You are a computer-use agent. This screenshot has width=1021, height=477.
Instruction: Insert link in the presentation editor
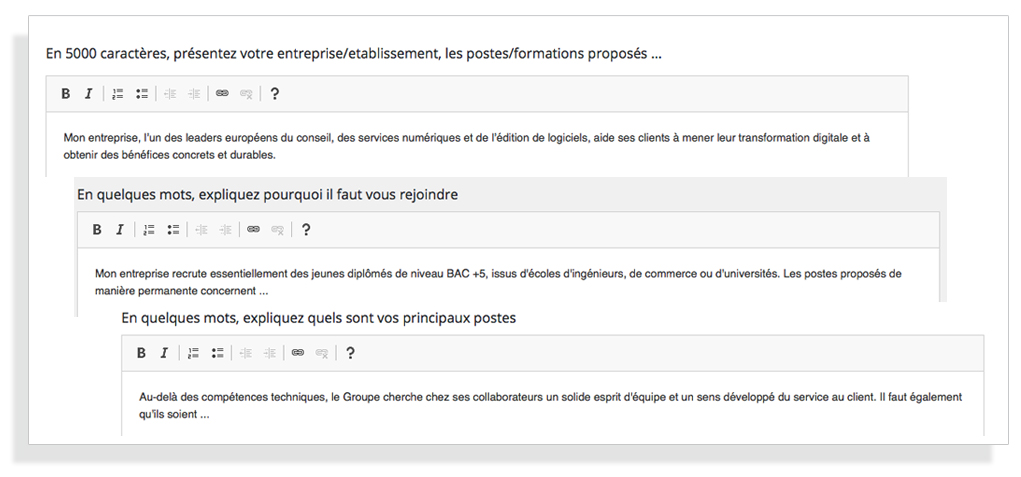(222, 94)
